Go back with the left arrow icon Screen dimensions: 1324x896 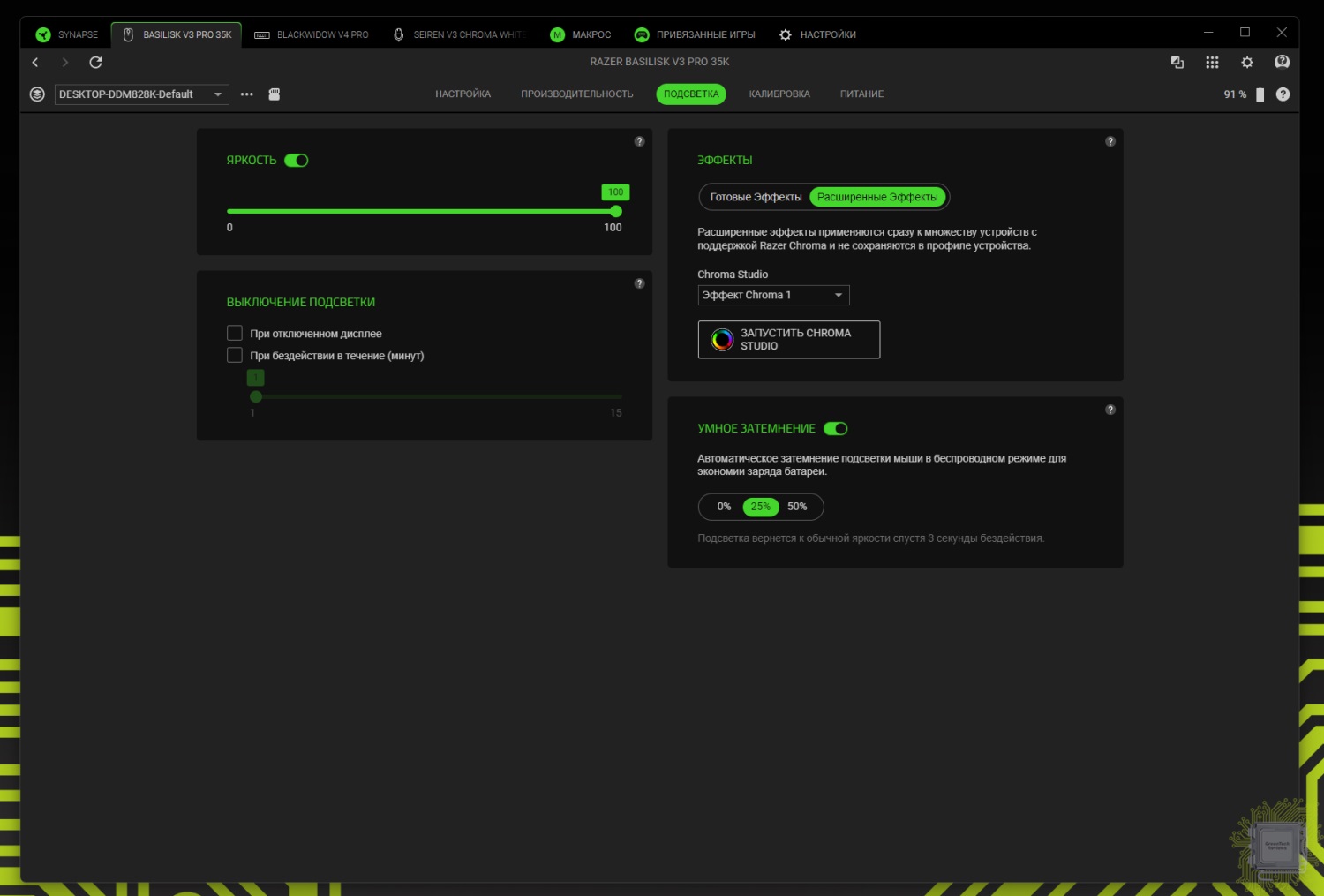click(x=35, y=62)
